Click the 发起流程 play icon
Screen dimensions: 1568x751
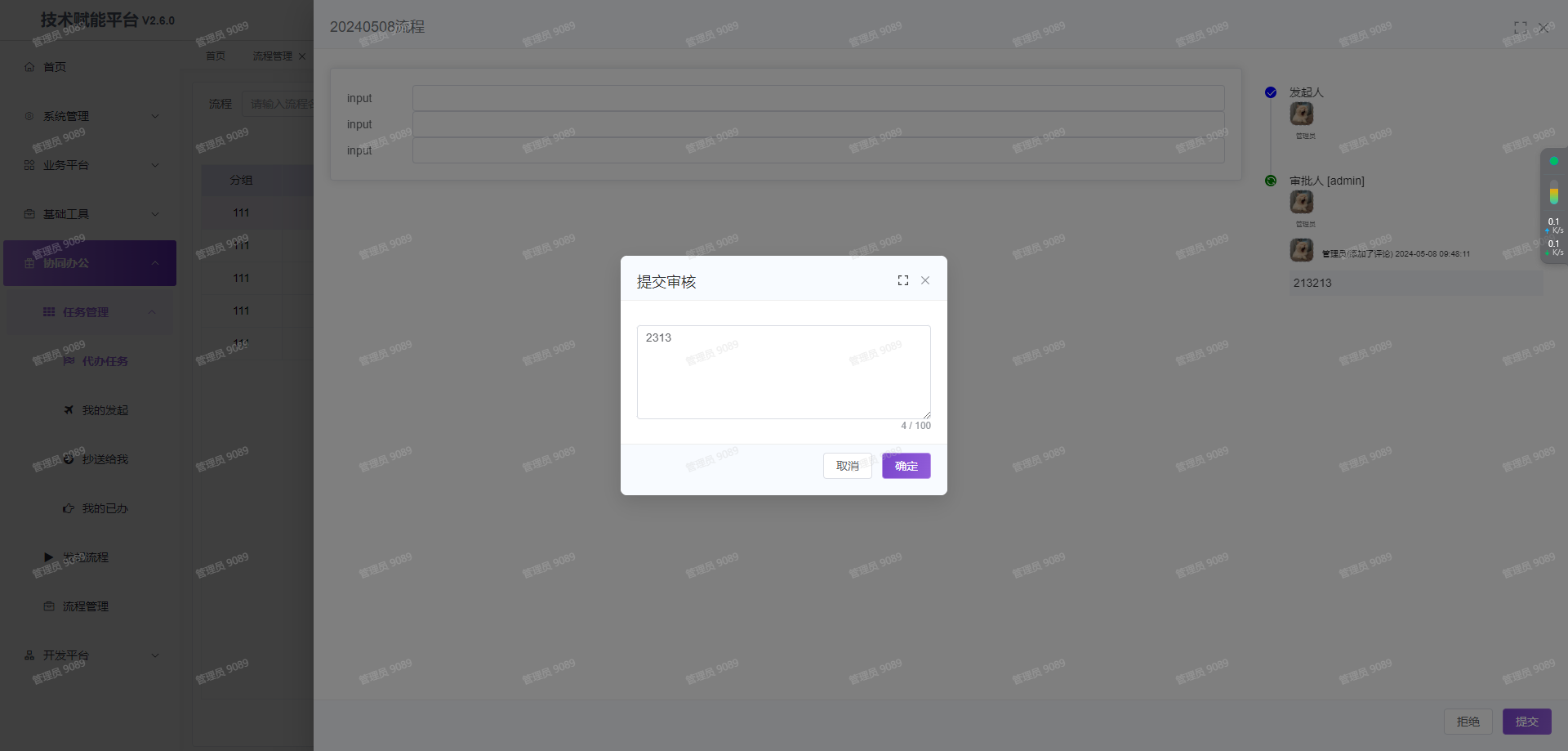tap(48, 557)
